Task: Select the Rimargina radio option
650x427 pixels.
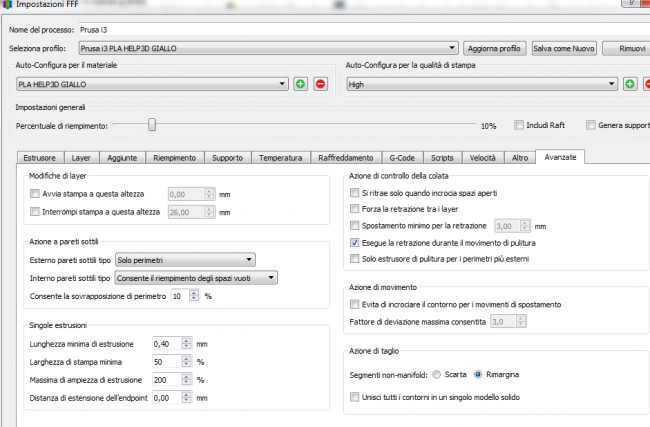Action: point(479,374)
